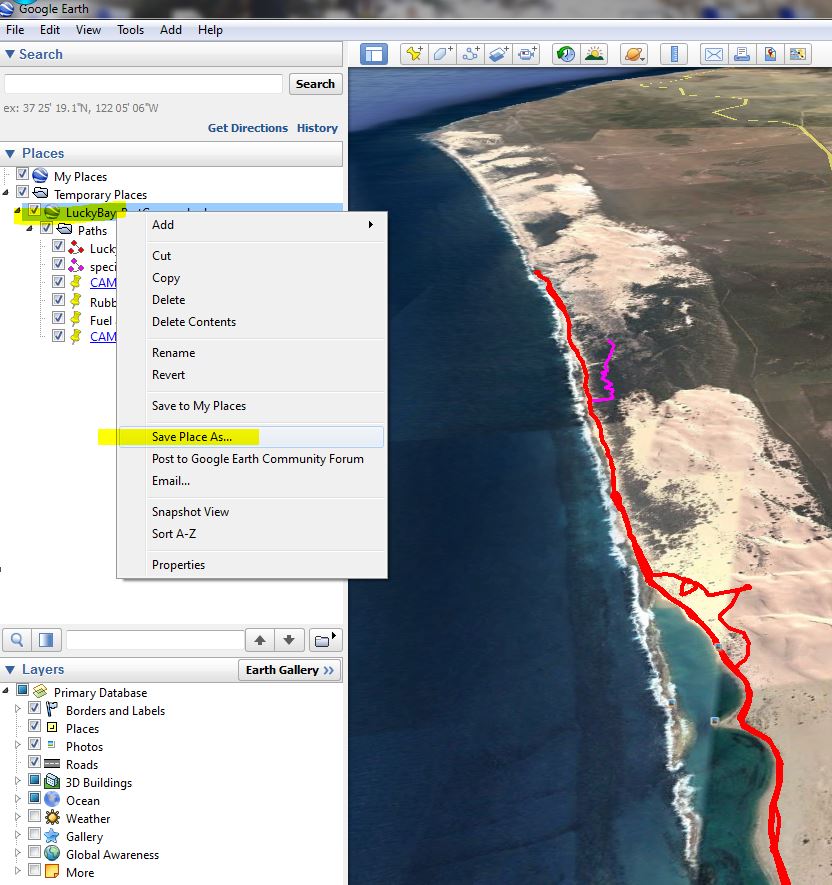
Task: Expand the More layer in Layers panel
Action: pos(20,872)
